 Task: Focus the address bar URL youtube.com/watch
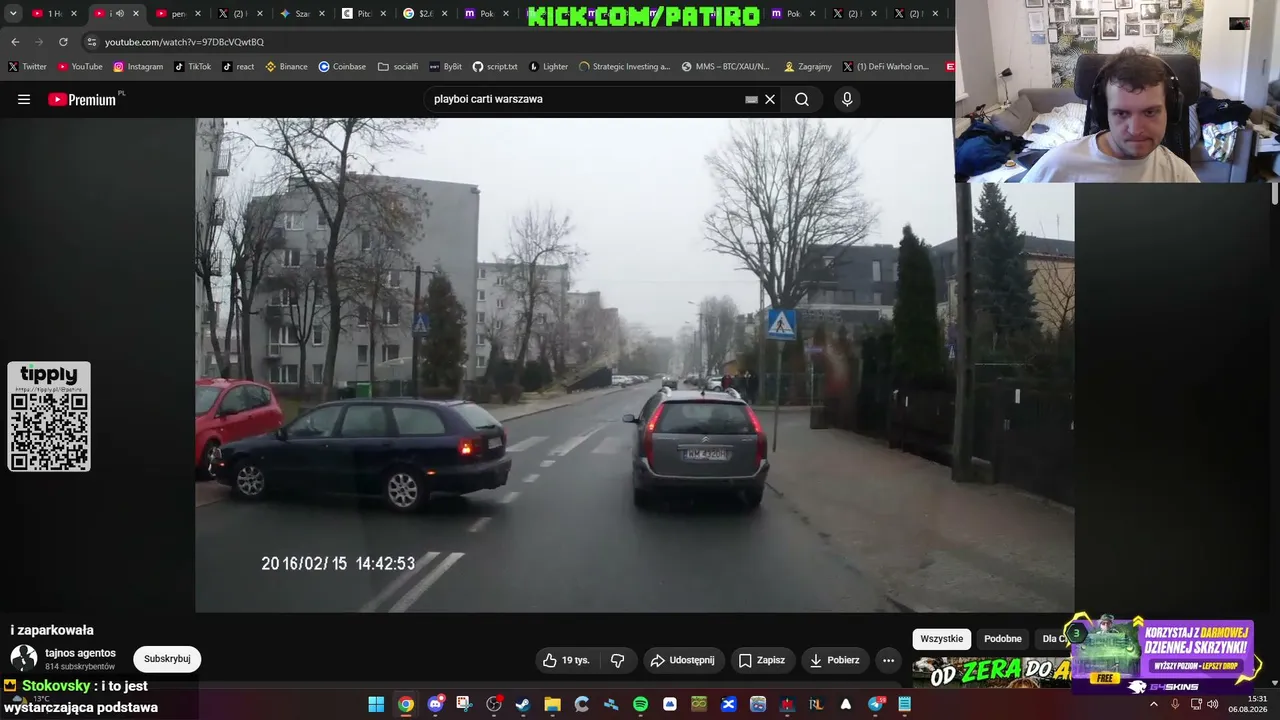(x=184, y=42)
